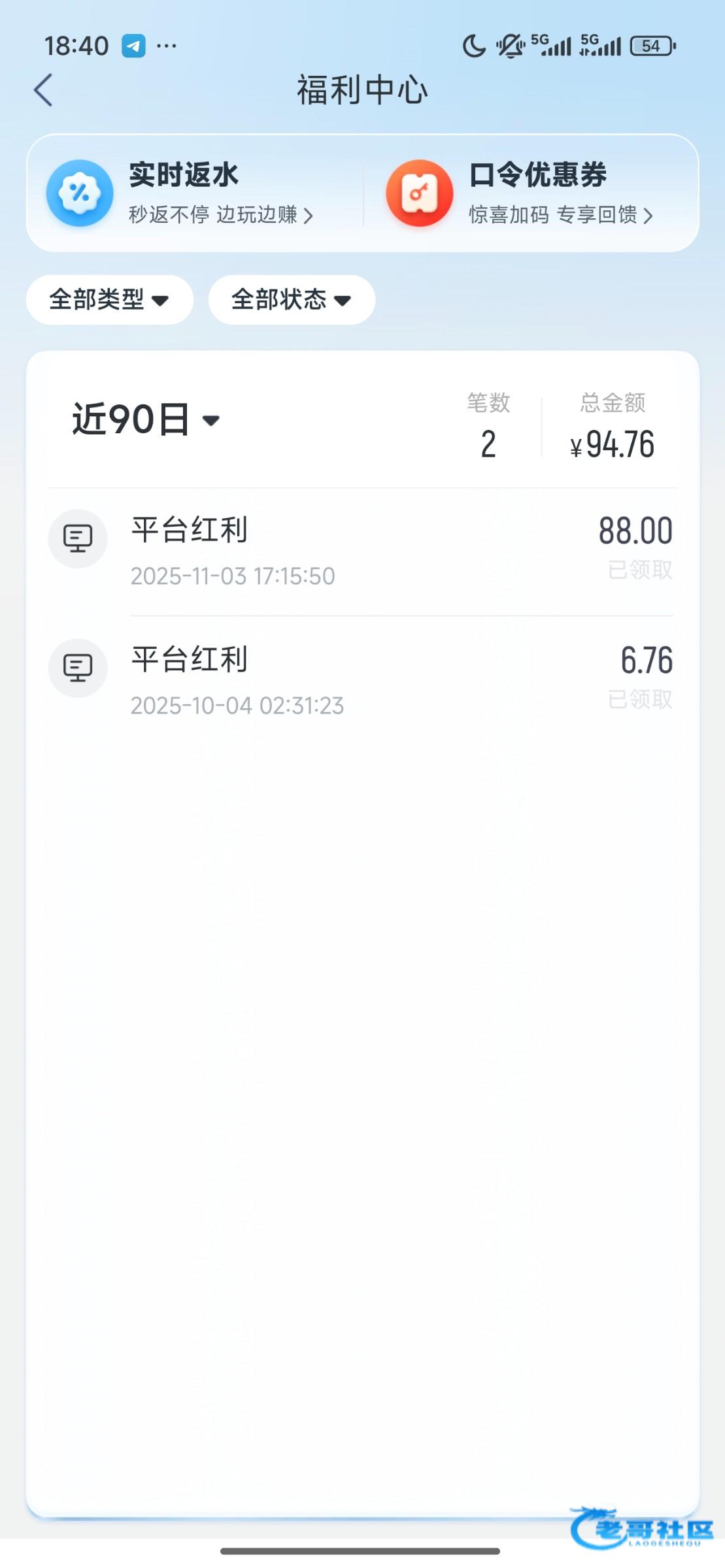Tap the battery indicator in status bar

pyautogui.click(x=652, y=46)
